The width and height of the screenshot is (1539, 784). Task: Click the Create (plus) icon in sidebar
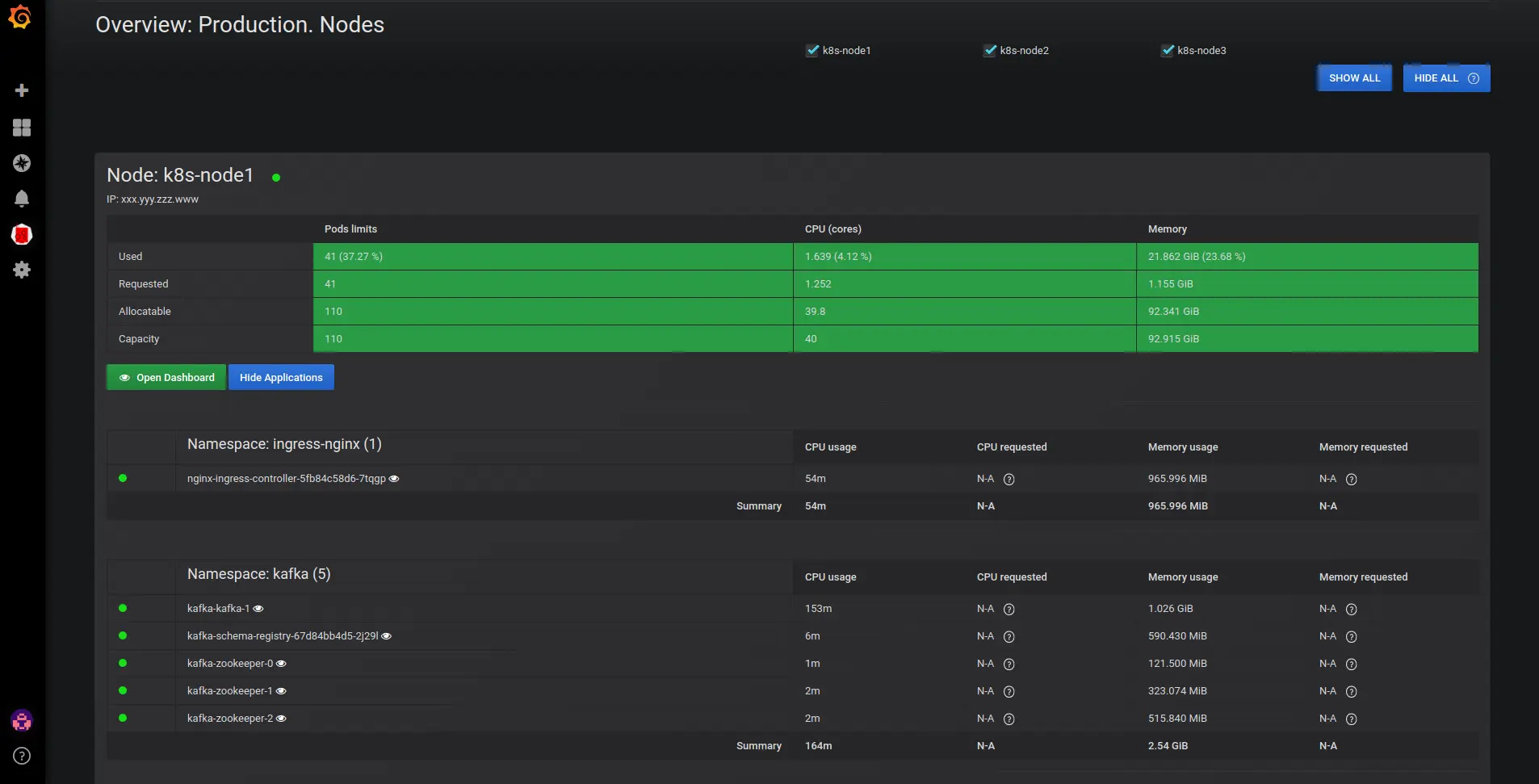(22, 90)
